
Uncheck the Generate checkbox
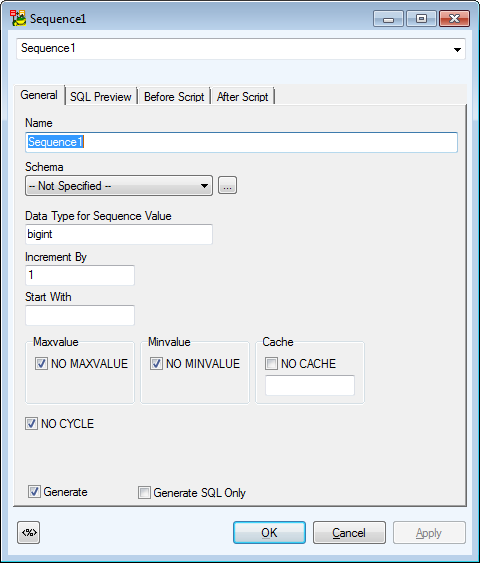tap(34, 492)
